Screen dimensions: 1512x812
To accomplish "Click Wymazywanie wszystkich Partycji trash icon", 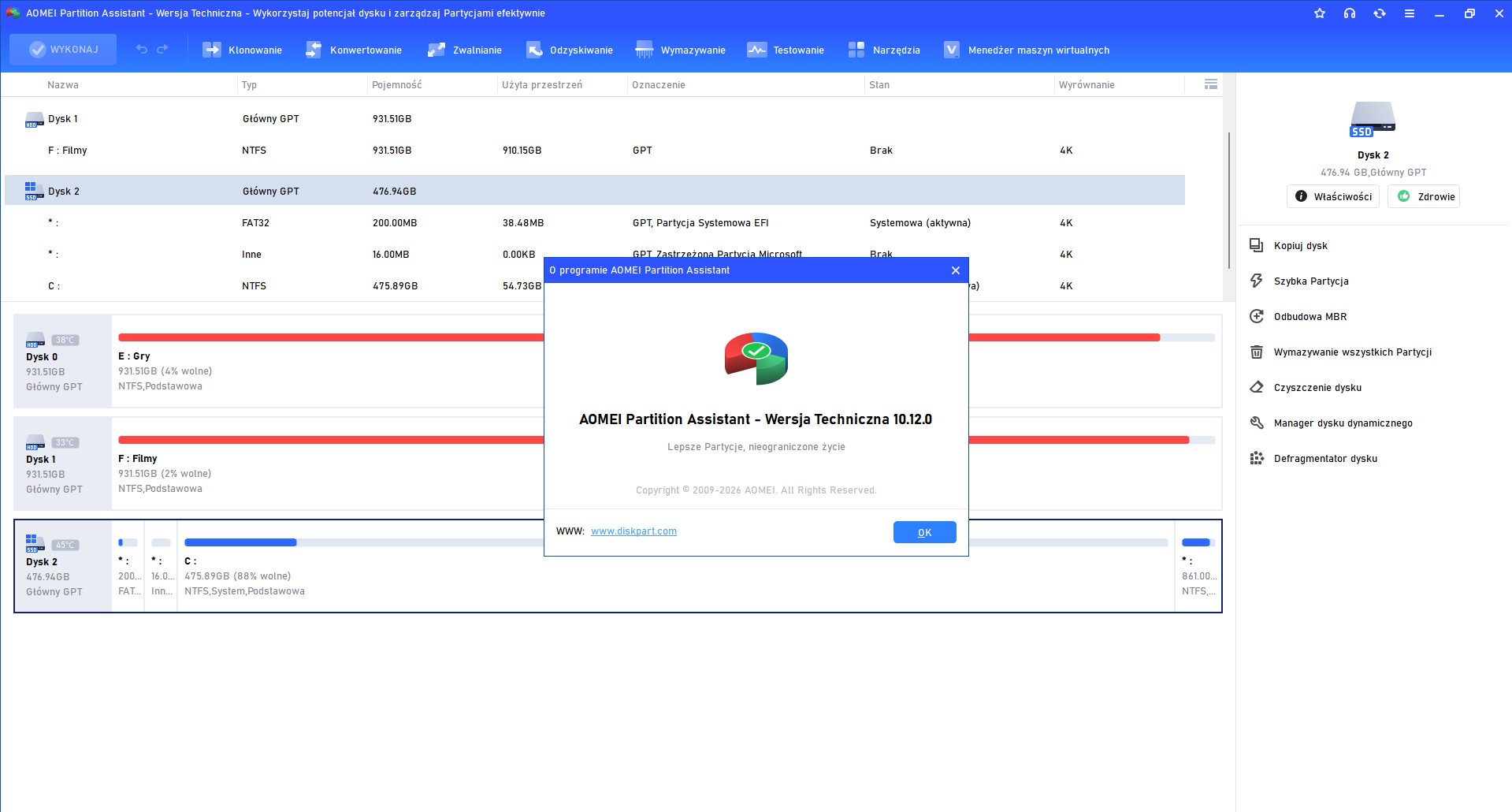I will tap(1257, 352).
